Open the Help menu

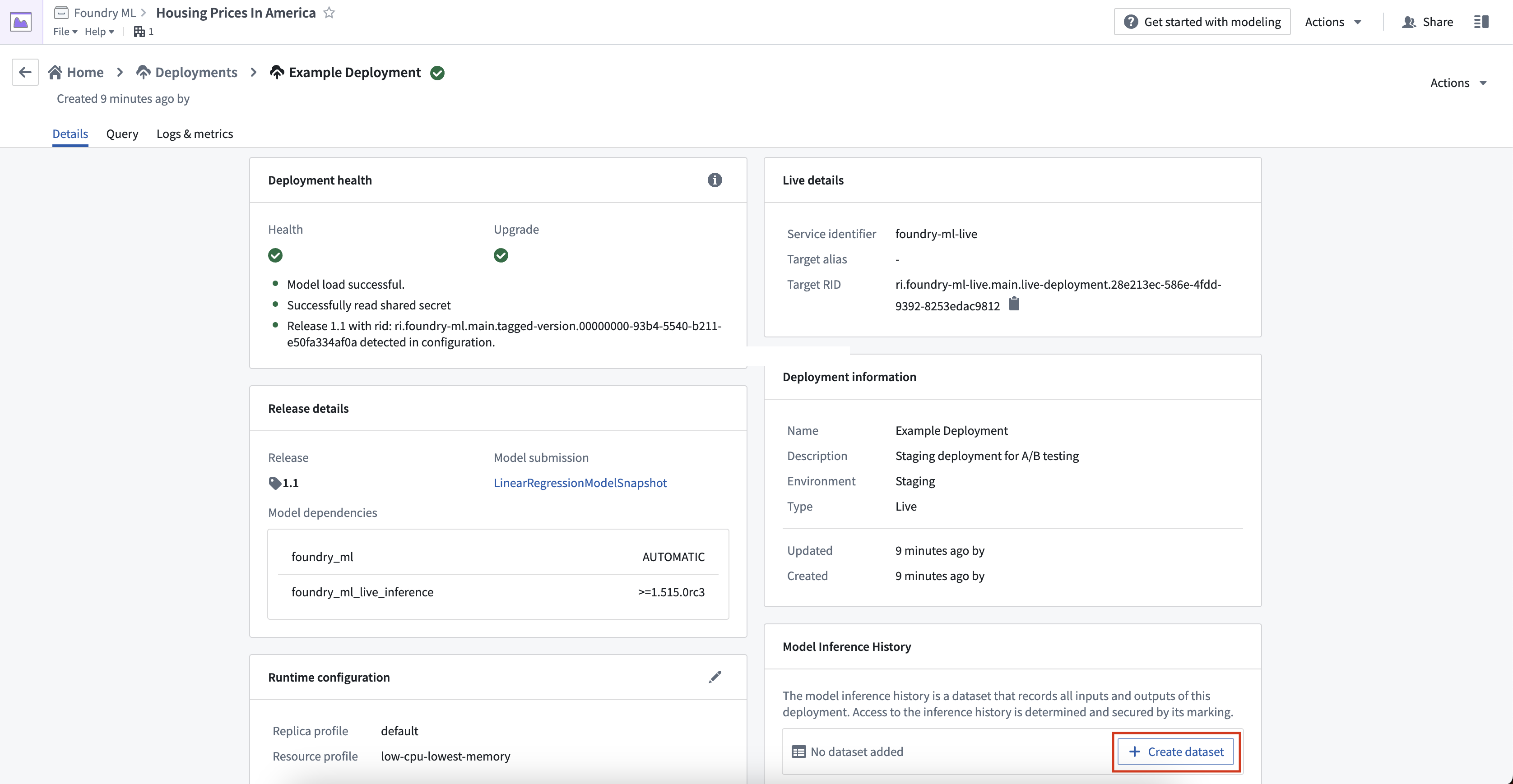pyautogui.click(x=99, y=32)
